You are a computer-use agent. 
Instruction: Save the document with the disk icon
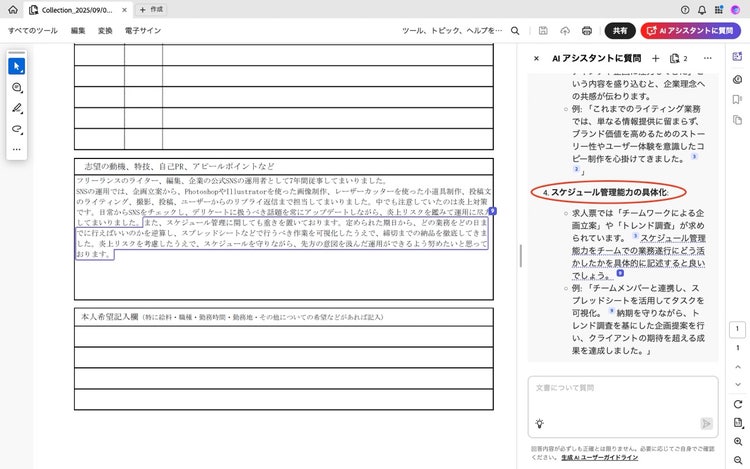pos(543,31)
